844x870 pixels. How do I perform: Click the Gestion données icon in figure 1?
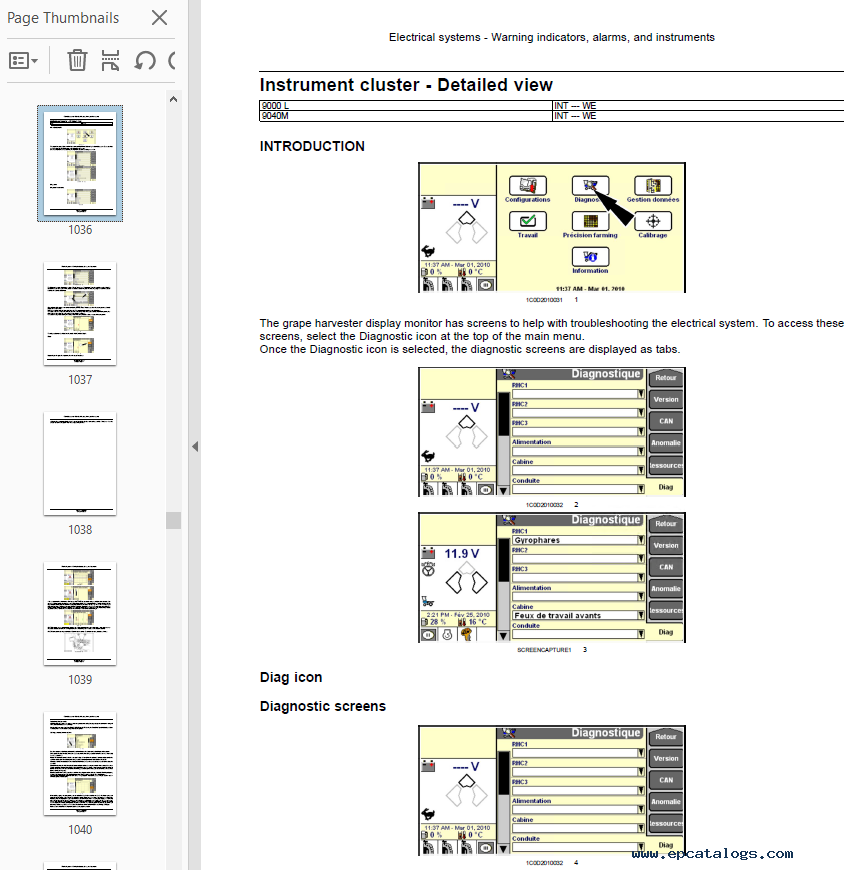tap(653, 186)
